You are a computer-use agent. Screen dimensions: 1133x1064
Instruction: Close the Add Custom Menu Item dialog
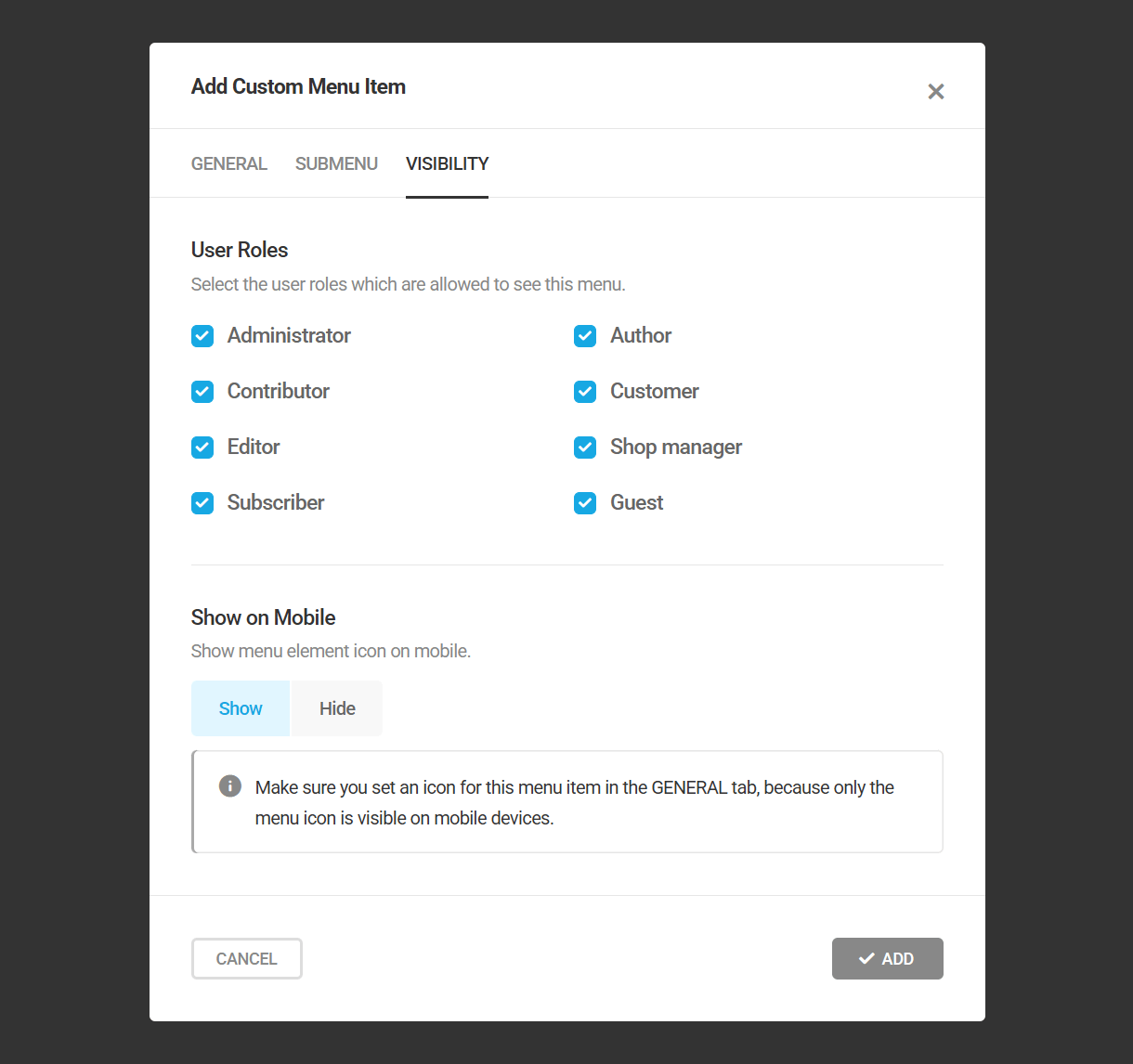click(x=935, y=91)
